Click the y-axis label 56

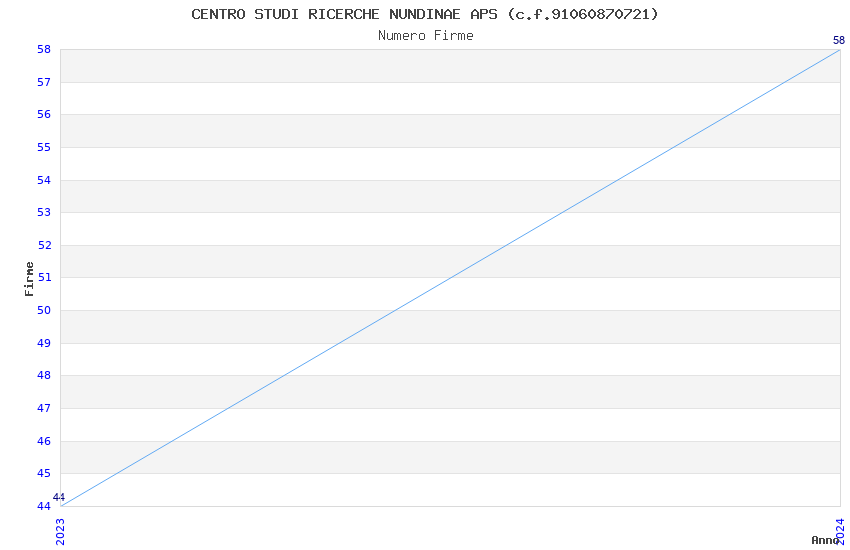point(44,114)
